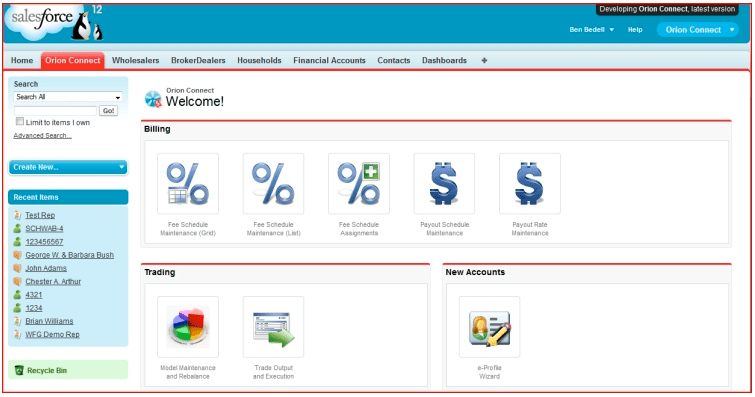
Task: Open the Orion Connect app switcher dropdown
Action: (697, 29)
